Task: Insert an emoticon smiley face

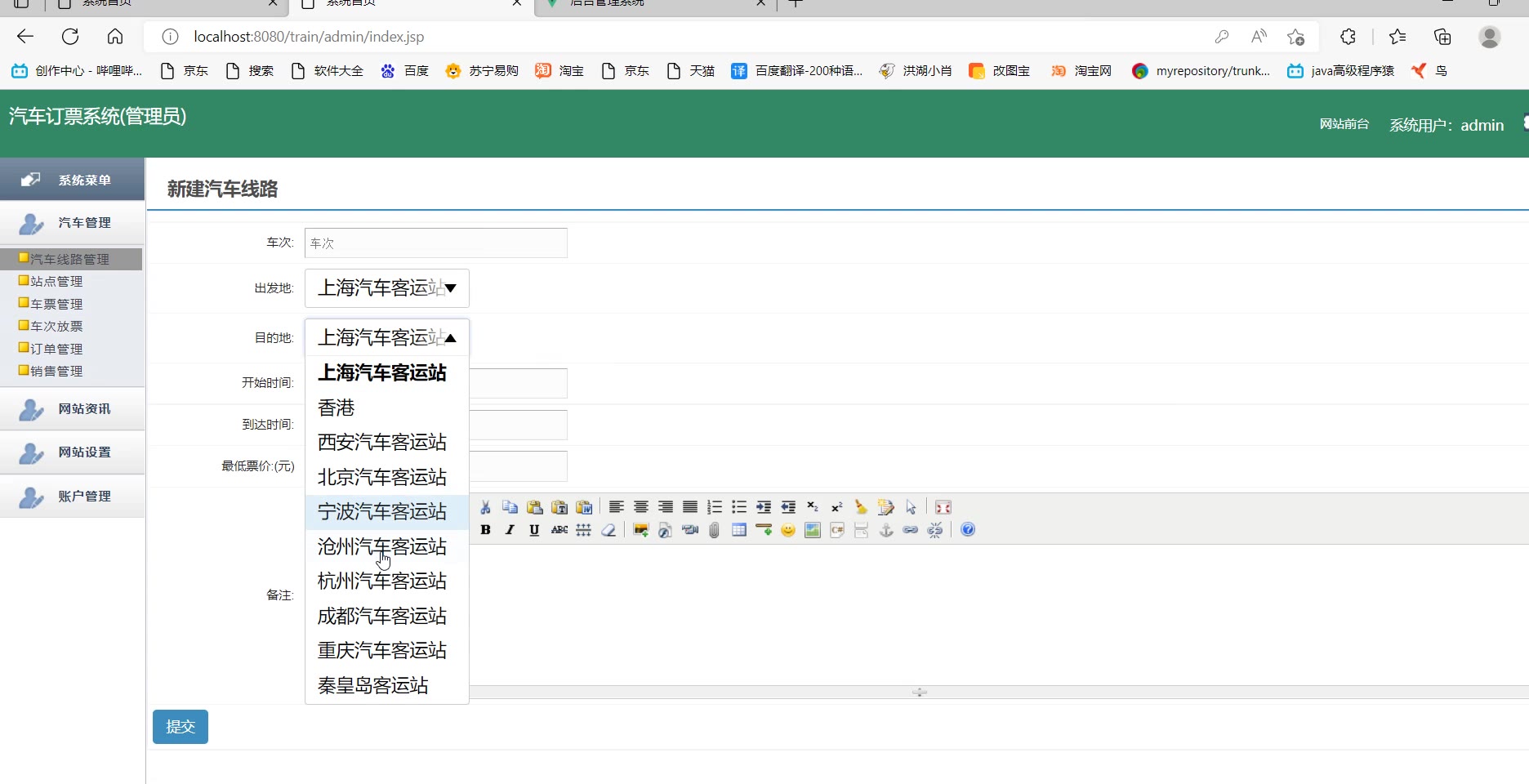Action: [788, 530]
